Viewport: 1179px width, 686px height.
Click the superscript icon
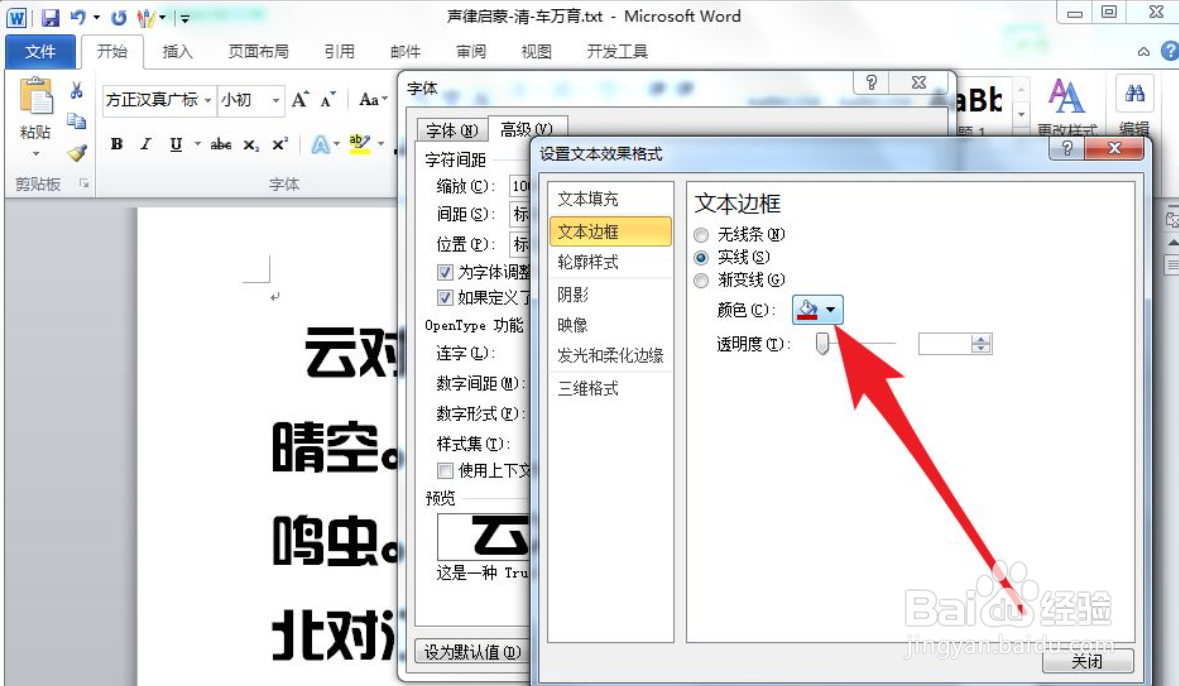pos(278,144)
